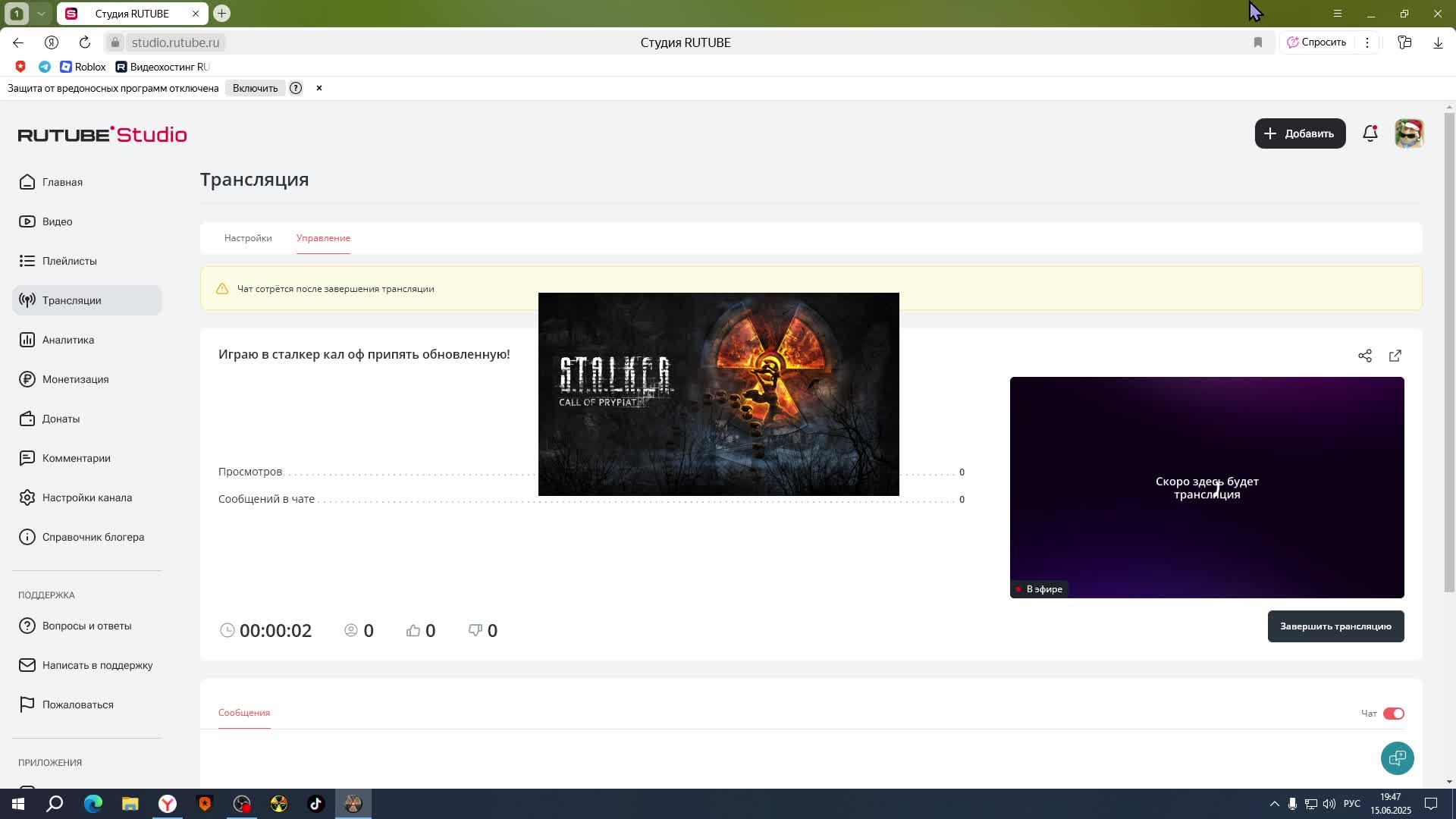Open TikTok from the taskbar
Viewport: 1456px width, 819px height.
coord(315,804)
